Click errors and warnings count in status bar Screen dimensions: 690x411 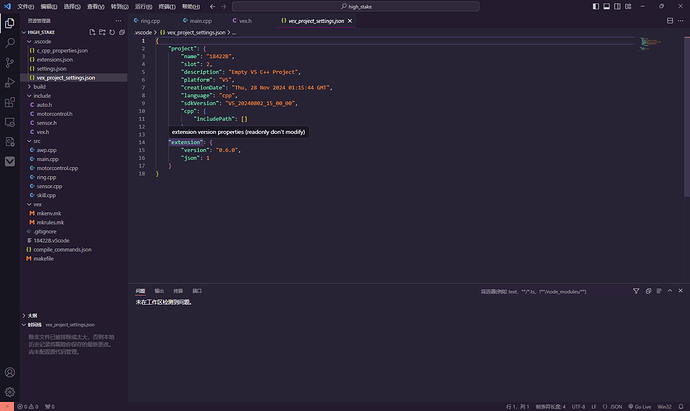(28, 407)
